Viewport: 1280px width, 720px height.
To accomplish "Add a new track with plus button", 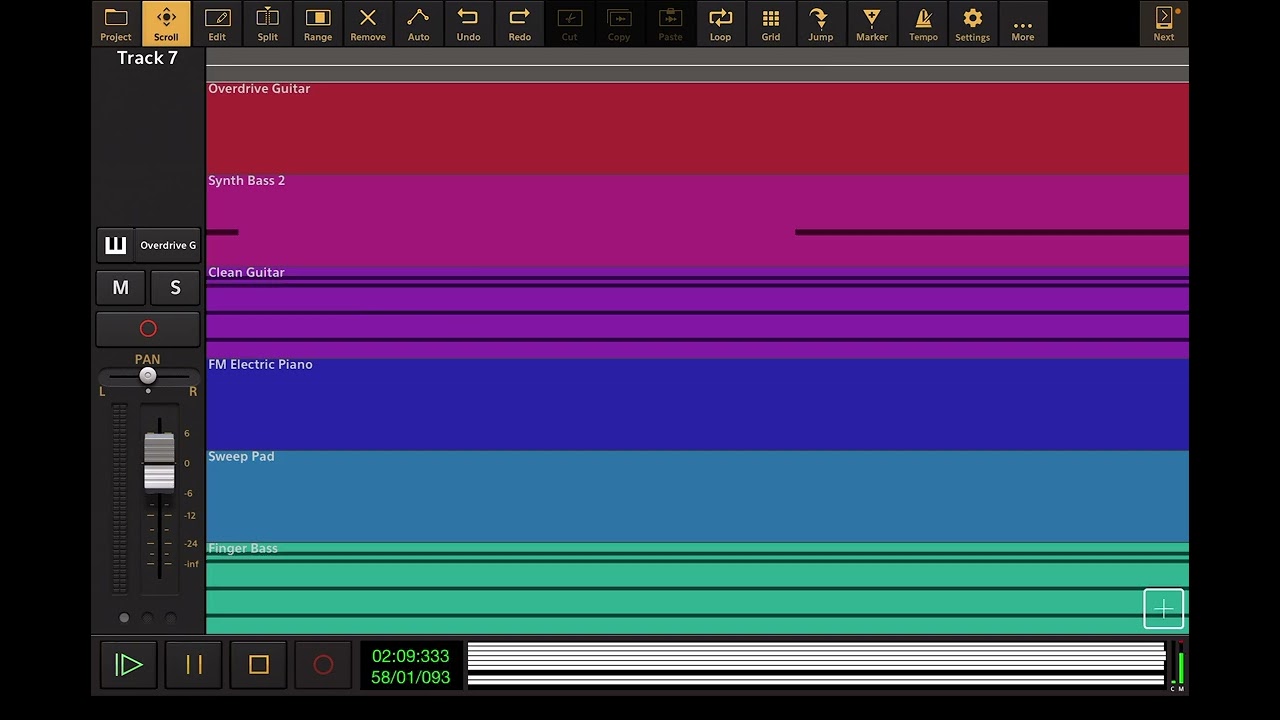I will (1164, 609).
